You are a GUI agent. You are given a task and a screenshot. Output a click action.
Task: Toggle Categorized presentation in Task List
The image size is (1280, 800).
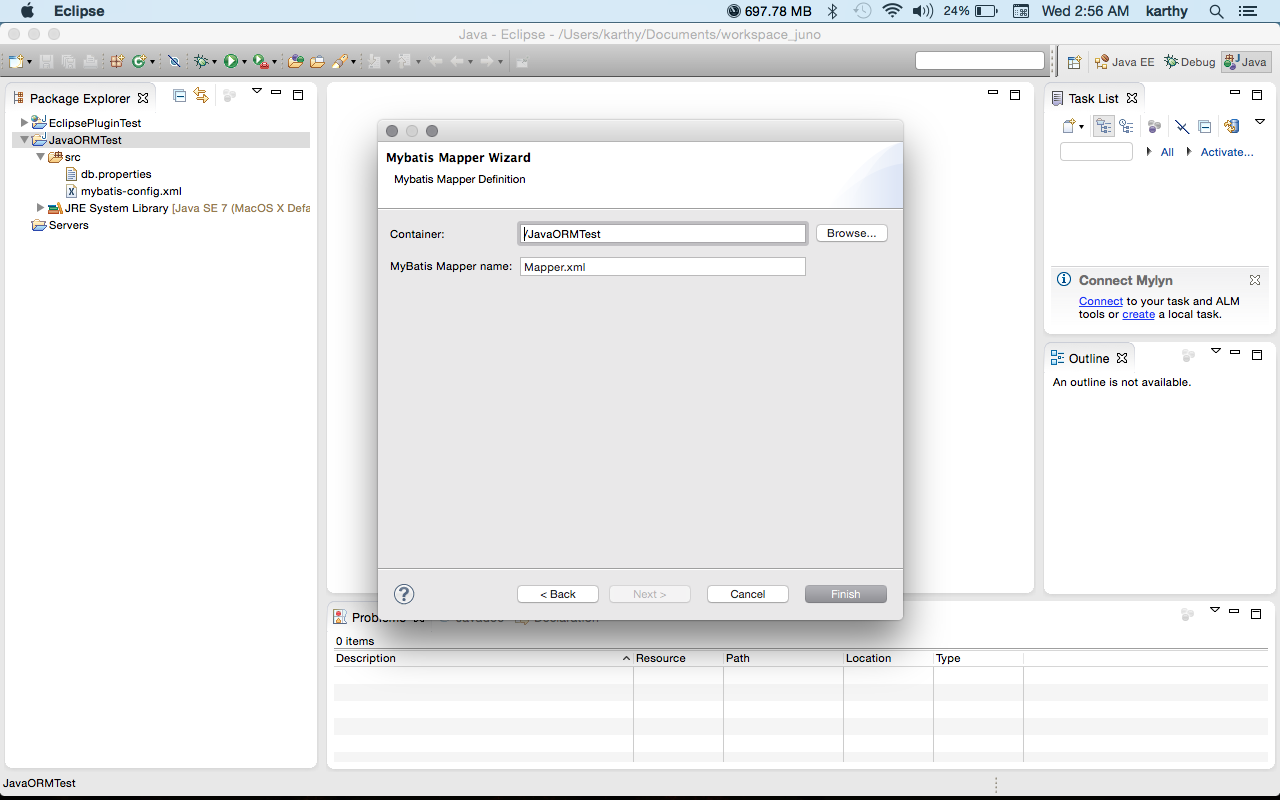pos(1104,126)
